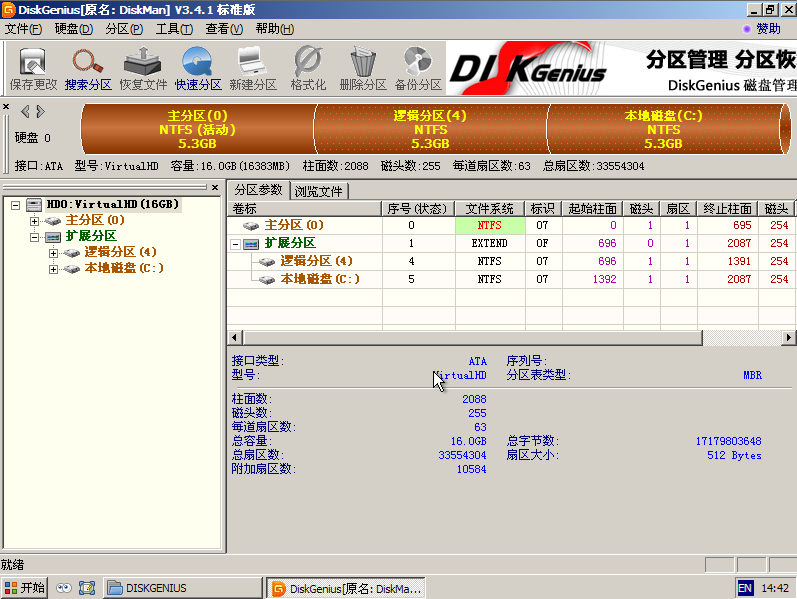Expand the 逻辑分区(4) tree node

tap(53, 253)
